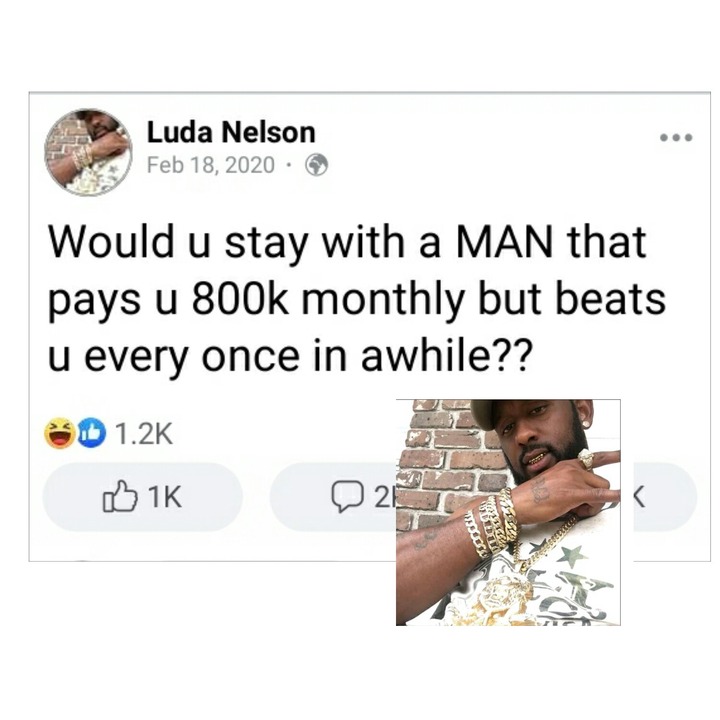View the circular profile picture of poster
Screen dimensions: 720x720
[x=89, y=153]
